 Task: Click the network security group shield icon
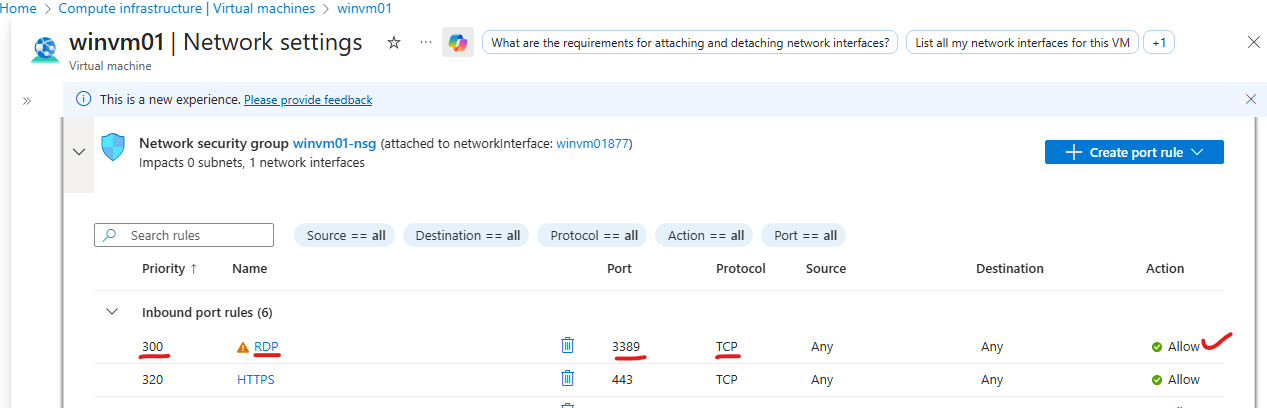coord(113,147)
